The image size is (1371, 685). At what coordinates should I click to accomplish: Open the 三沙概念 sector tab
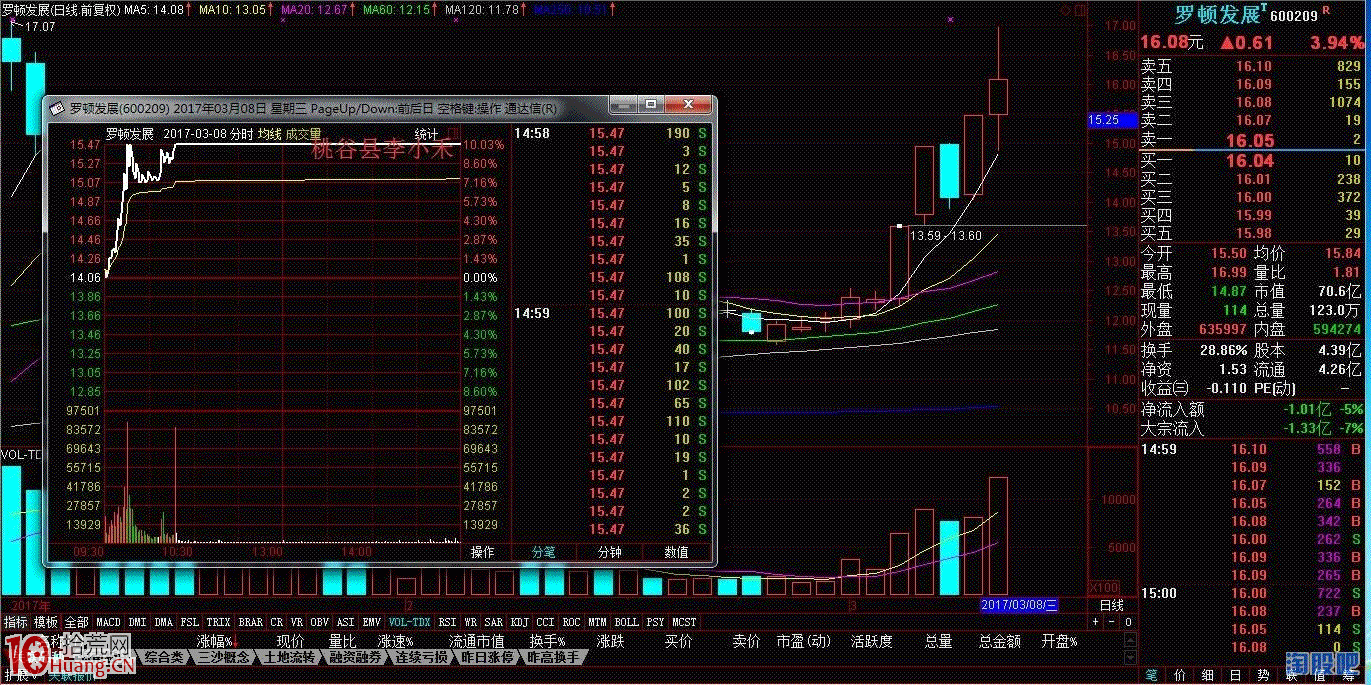point(224,657)
